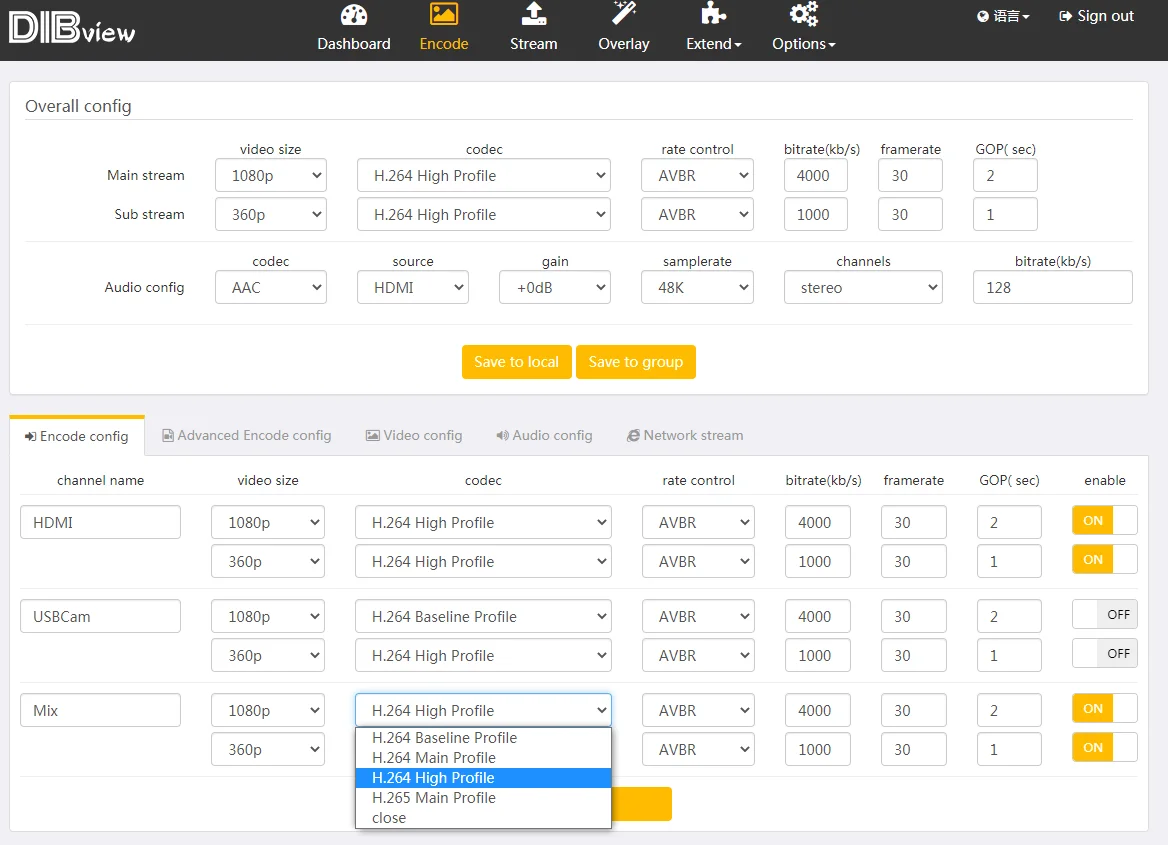Image resolution: width=1168 pixels, height=845 pixels.
Task: Open samplerate 48K dropdown
Action: [697, 288]
